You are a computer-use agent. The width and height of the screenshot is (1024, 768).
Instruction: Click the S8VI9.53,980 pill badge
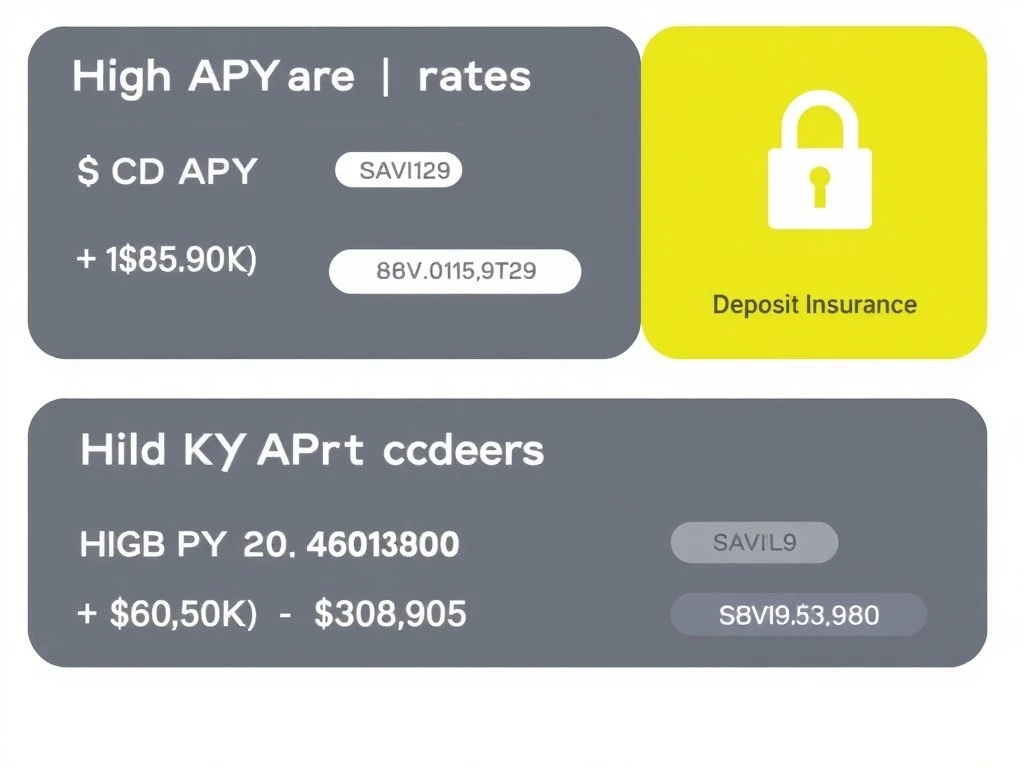pos(799,615)
